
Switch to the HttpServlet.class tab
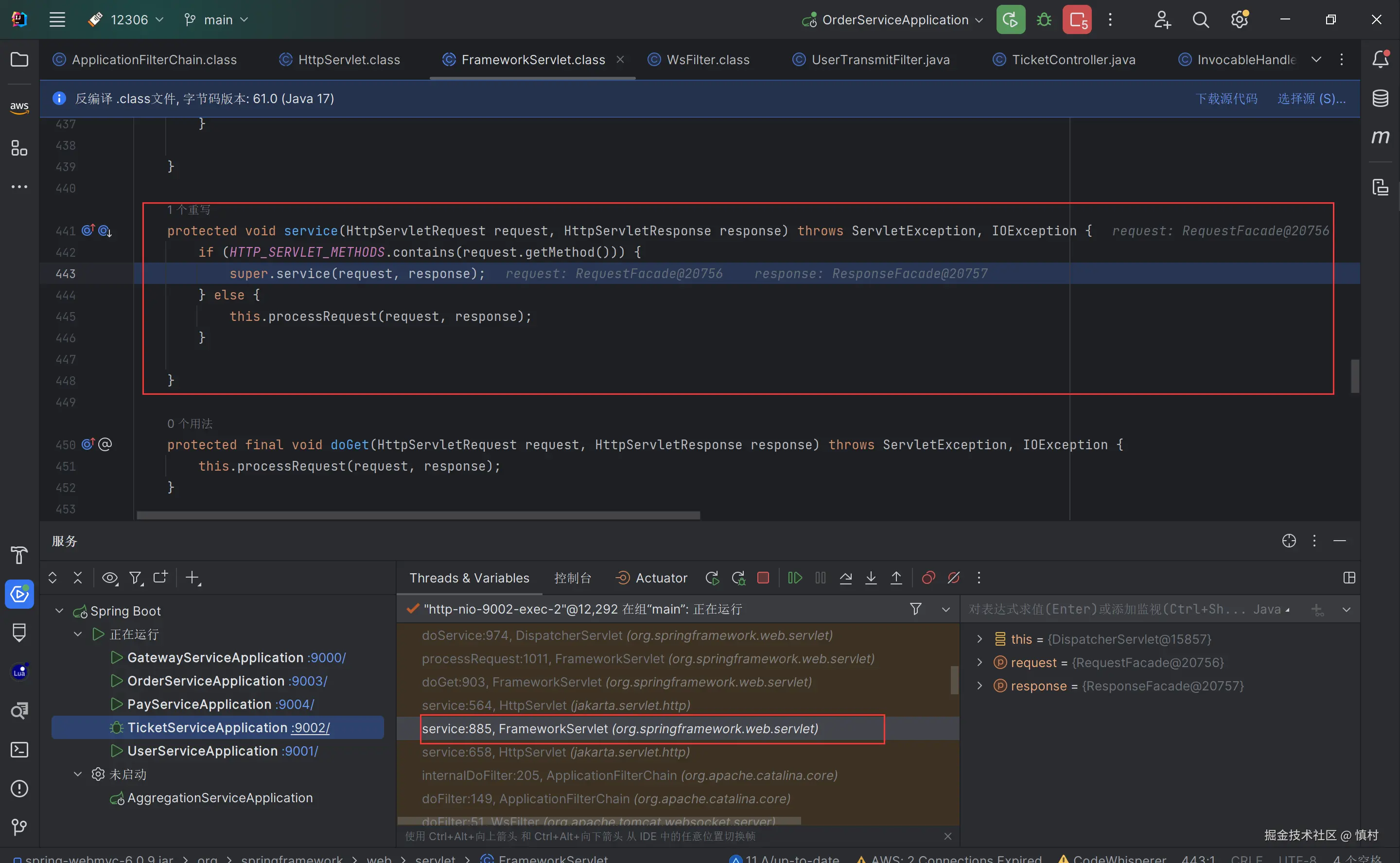click(349, 59)
